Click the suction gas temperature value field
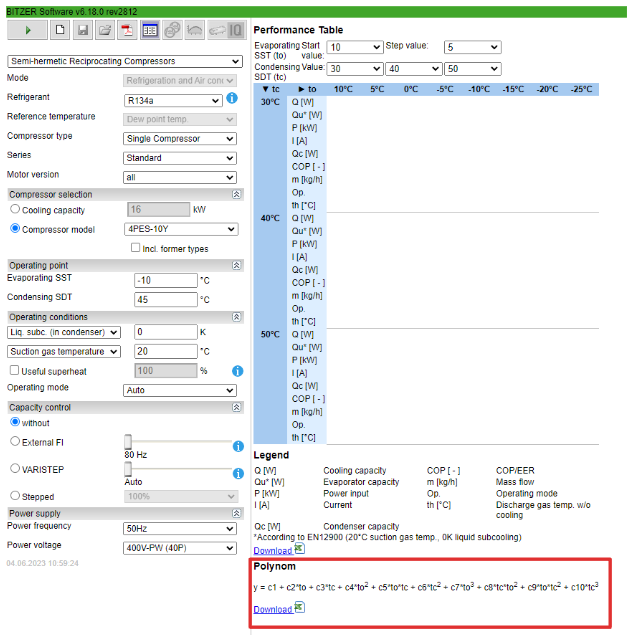 point(166,351)
